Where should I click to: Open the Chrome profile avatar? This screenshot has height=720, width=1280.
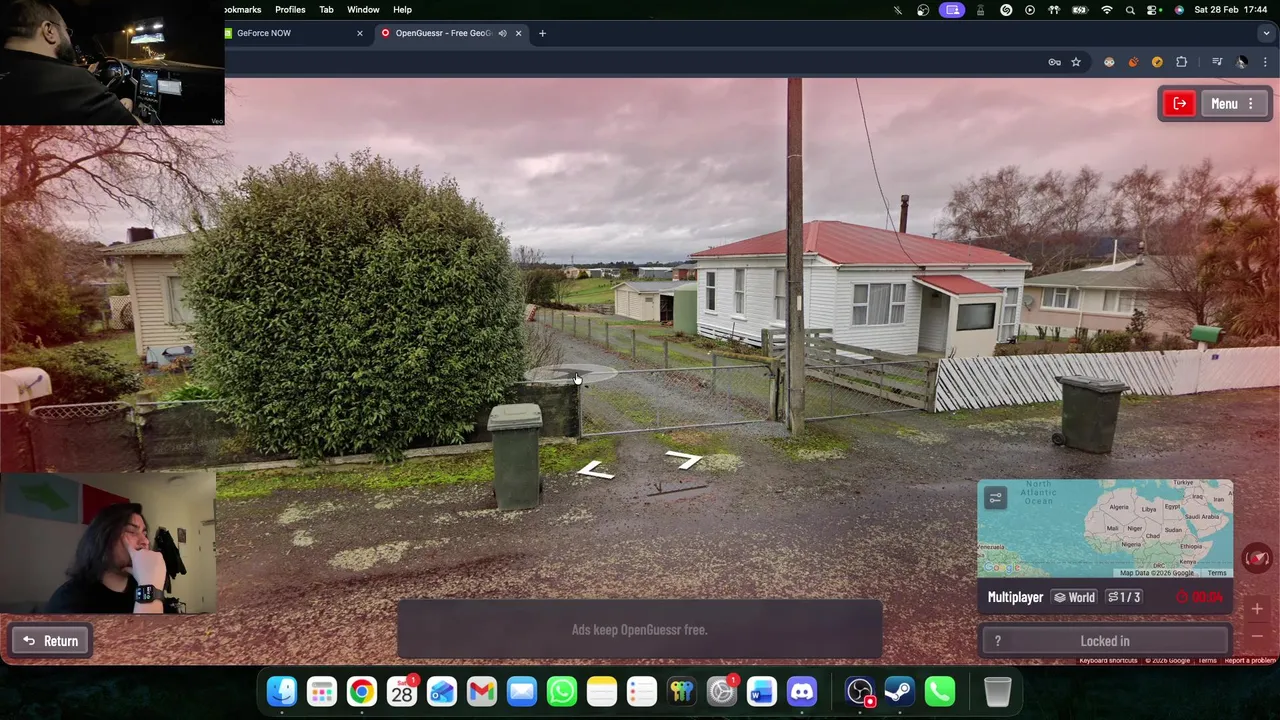click(1241, 62)
